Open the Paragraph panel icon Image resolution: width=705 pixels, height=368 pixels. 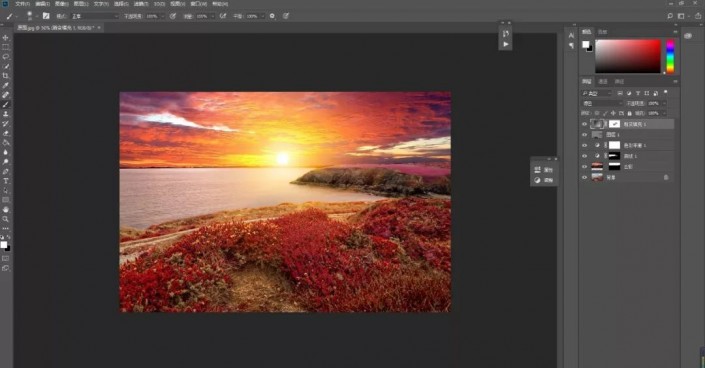(x=571, y=45)
